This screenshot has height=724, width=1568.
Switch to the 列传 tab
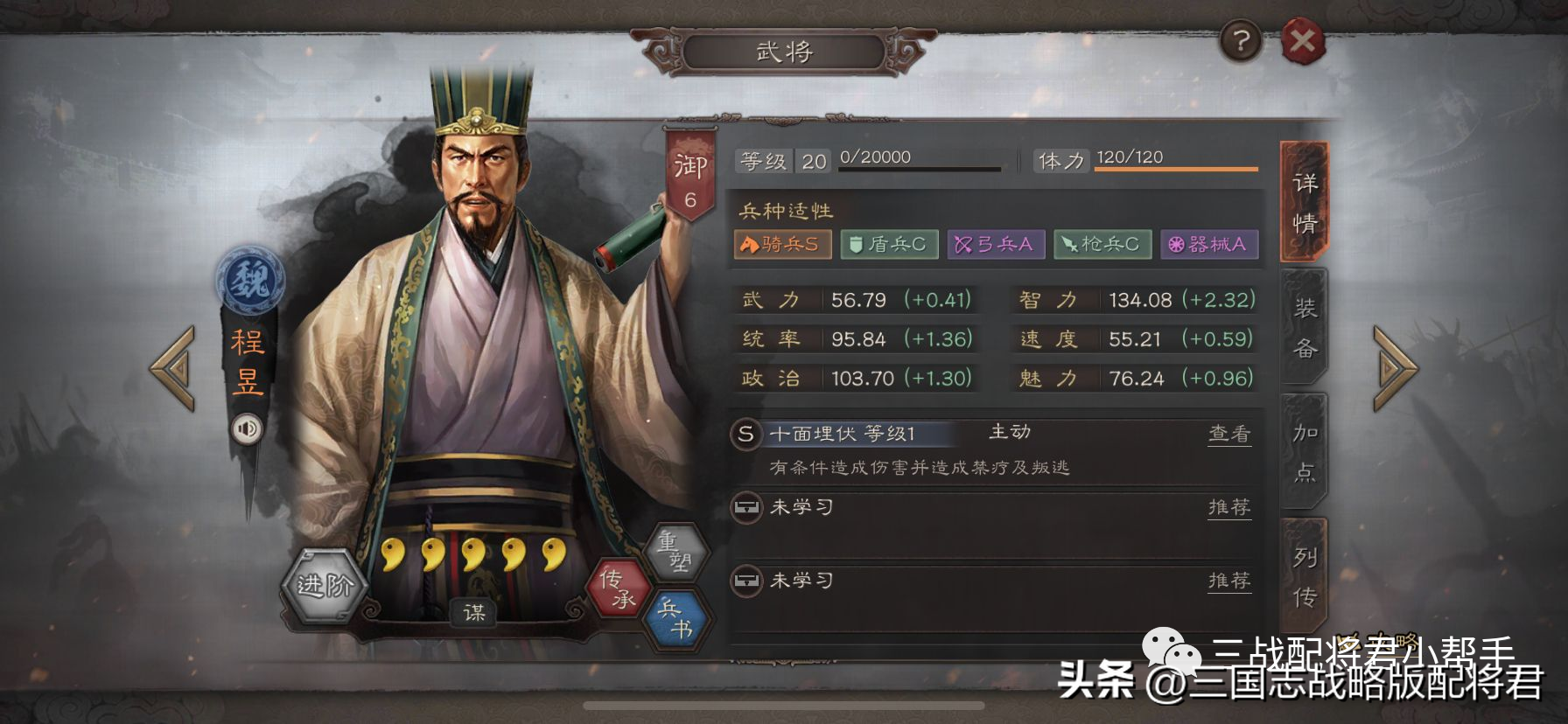[x=1305, y=576]
